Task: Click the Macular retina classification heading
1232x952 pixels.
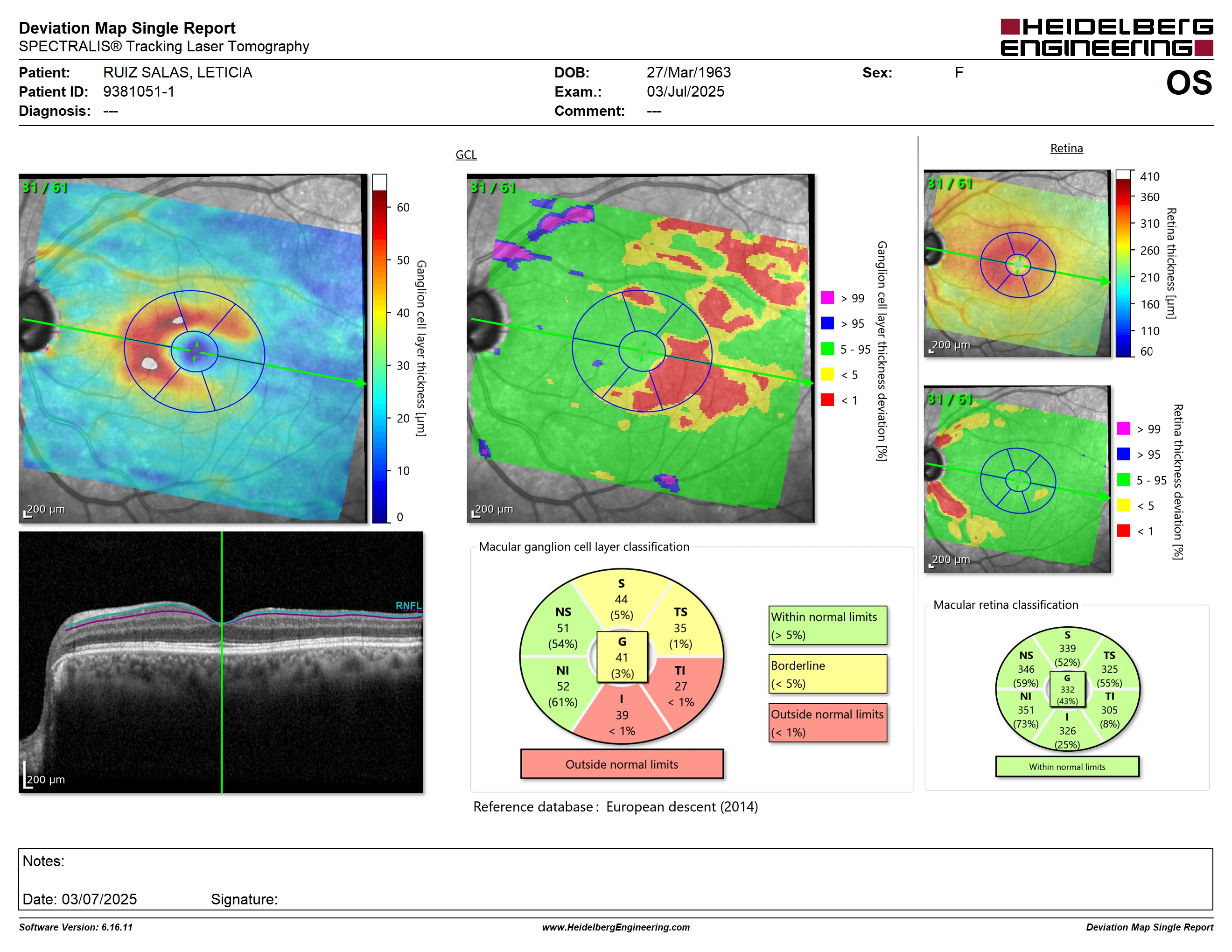Action: click(1005, 605)
